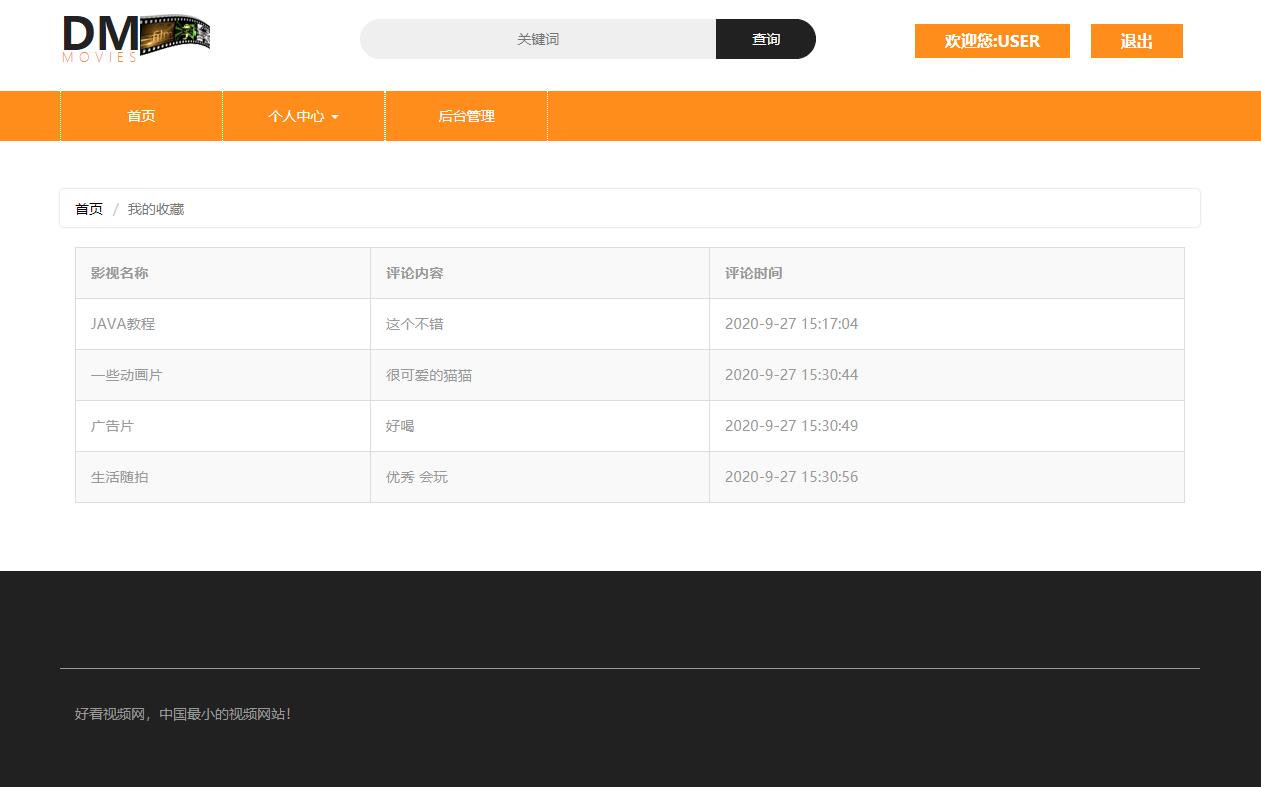Click the 广告片 row in the favorites table
The width and height of the screenshot is (1261, 787).
[112, 425]
